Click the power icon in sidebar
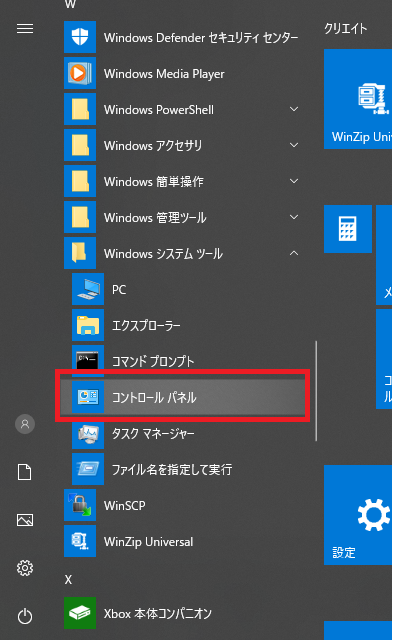The image size is (393, 643). 25,616
